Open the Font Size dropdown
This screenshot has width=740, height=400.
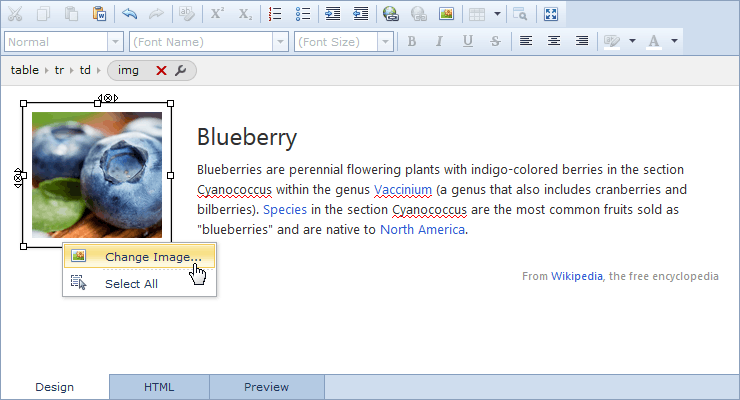click(x=384, y=41)
